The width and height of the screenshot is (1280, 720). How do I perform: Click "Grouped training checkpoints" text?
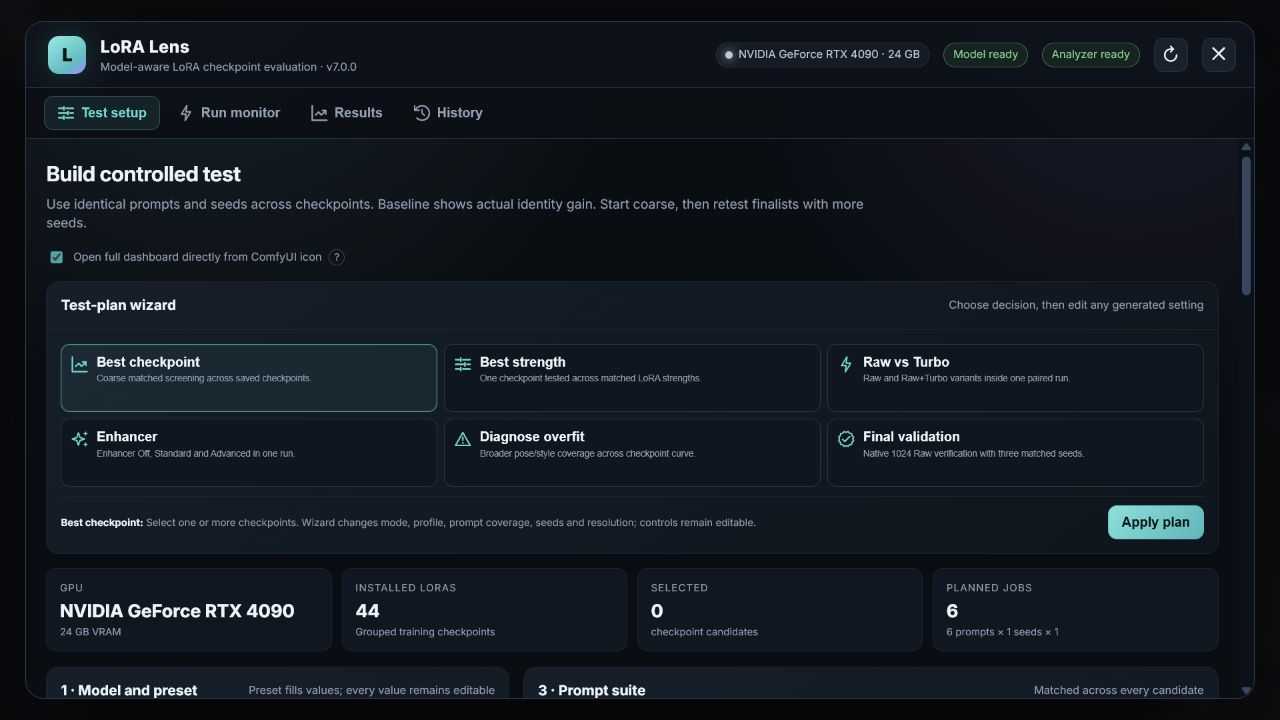tap(425, 632)
